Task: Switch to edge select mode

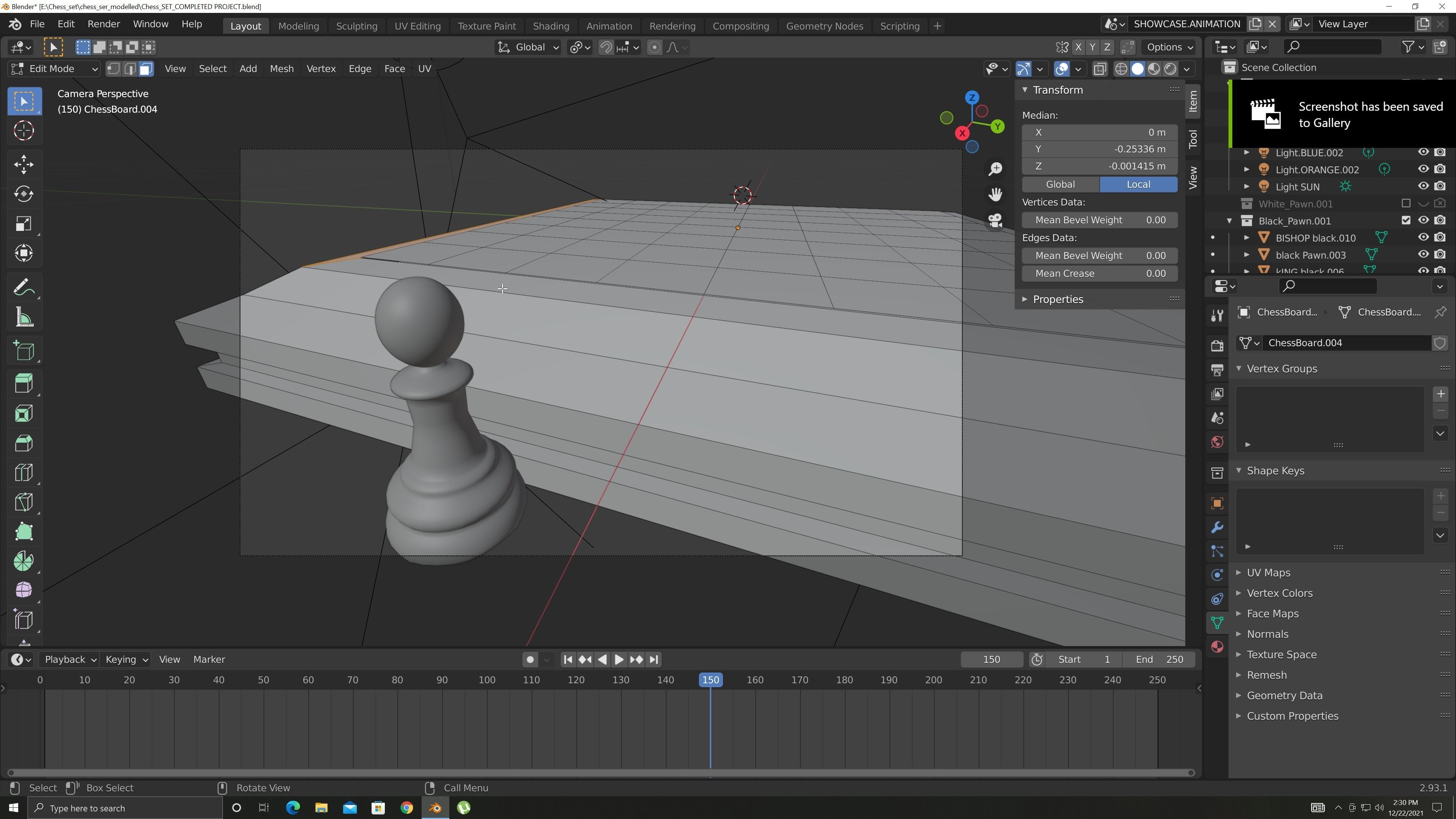Action: pos(130,69)
